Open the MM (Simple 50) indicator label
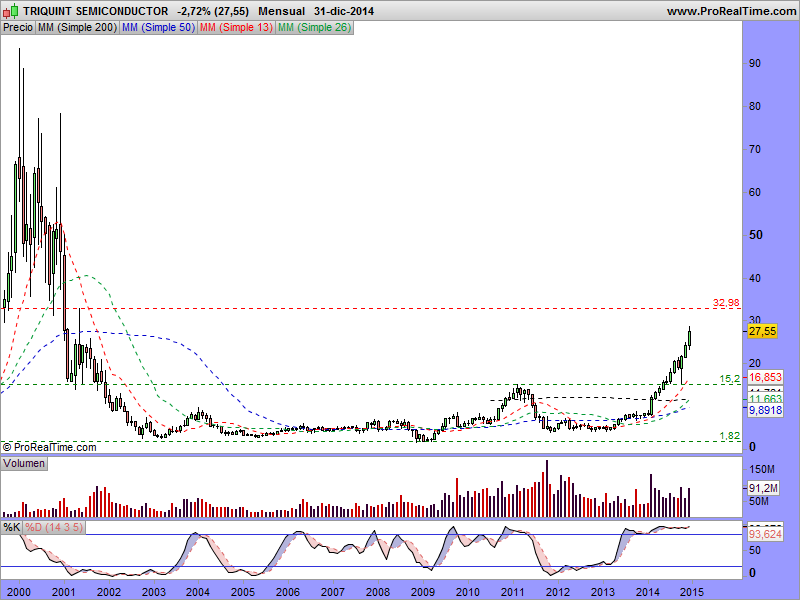 158,28
